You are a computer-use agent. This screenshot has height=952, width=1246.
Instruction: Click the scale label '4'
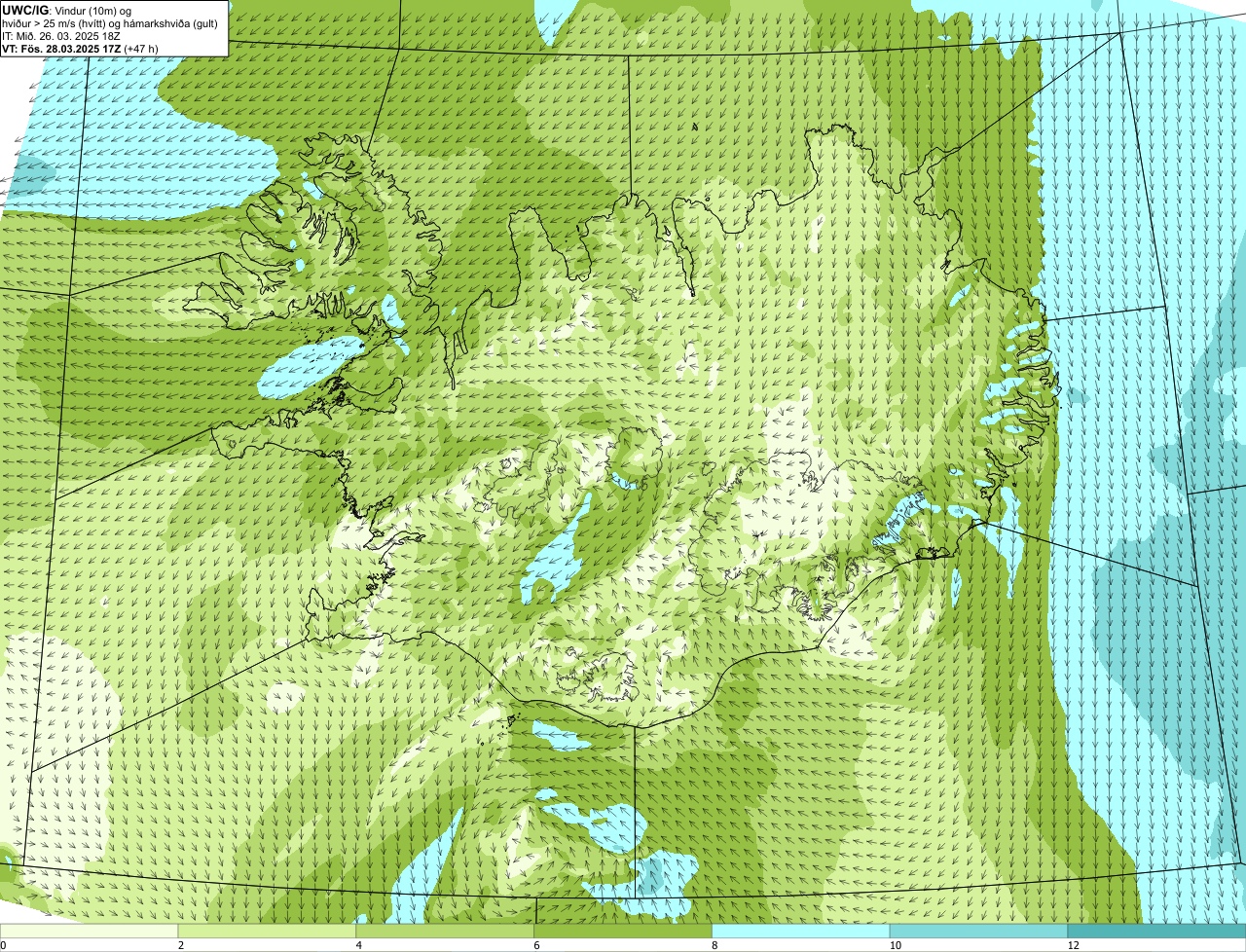pyautogui.click(x=359, y=945)
